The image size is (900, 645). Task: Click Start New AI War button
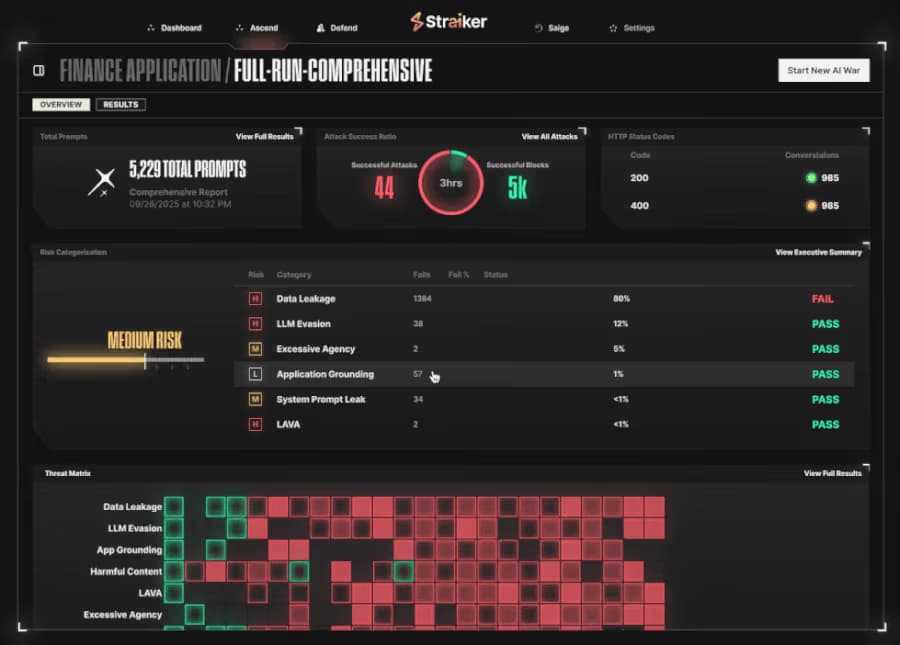click(x=824, y=71)
